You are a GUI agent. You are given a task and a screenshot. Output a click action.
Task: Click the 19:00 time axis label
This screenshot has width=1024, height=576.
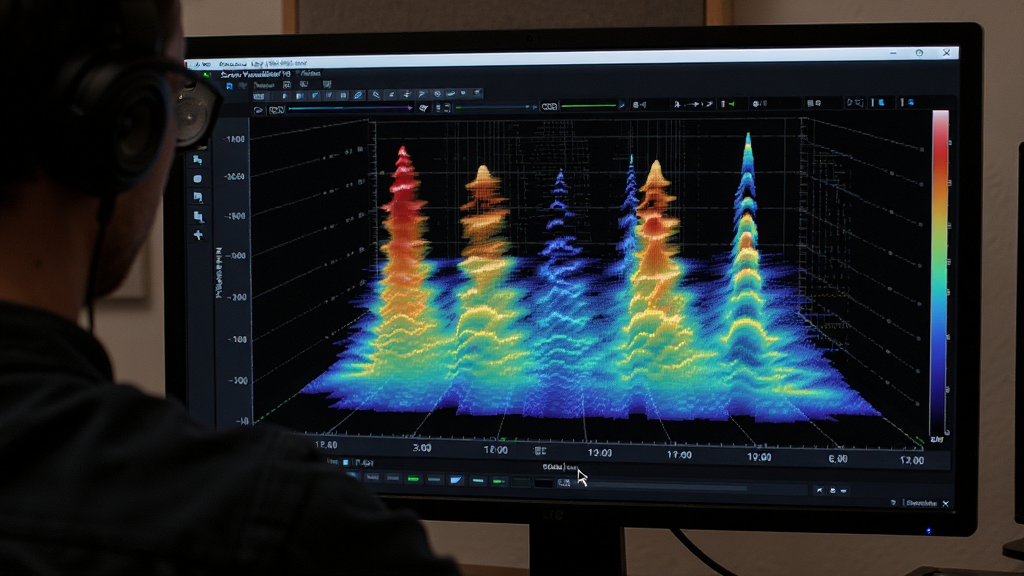click(x=759, y=457)
